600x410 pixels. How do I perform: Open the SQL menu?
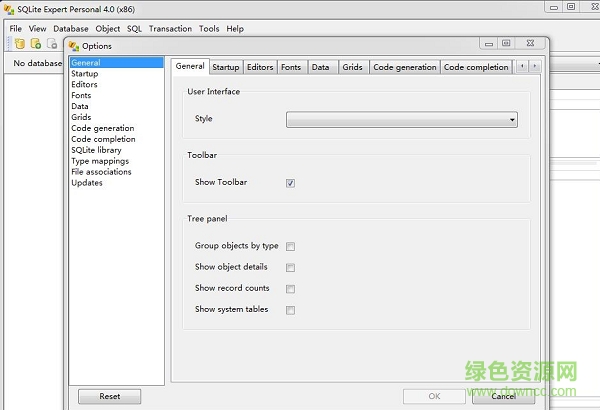pos(134,29)
